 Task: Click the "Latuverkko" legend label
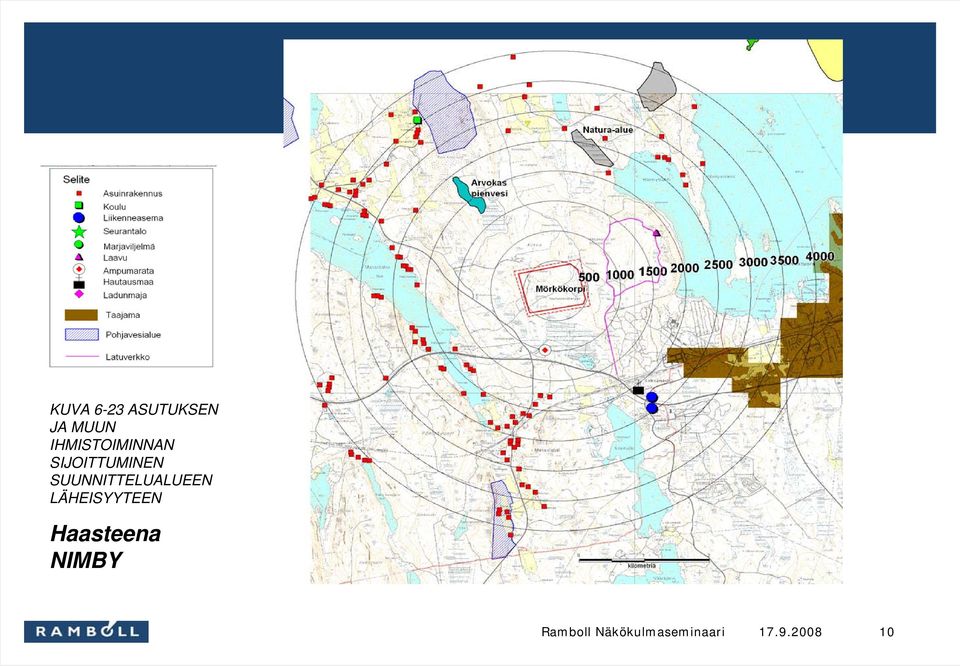click(x=127, y=357)
